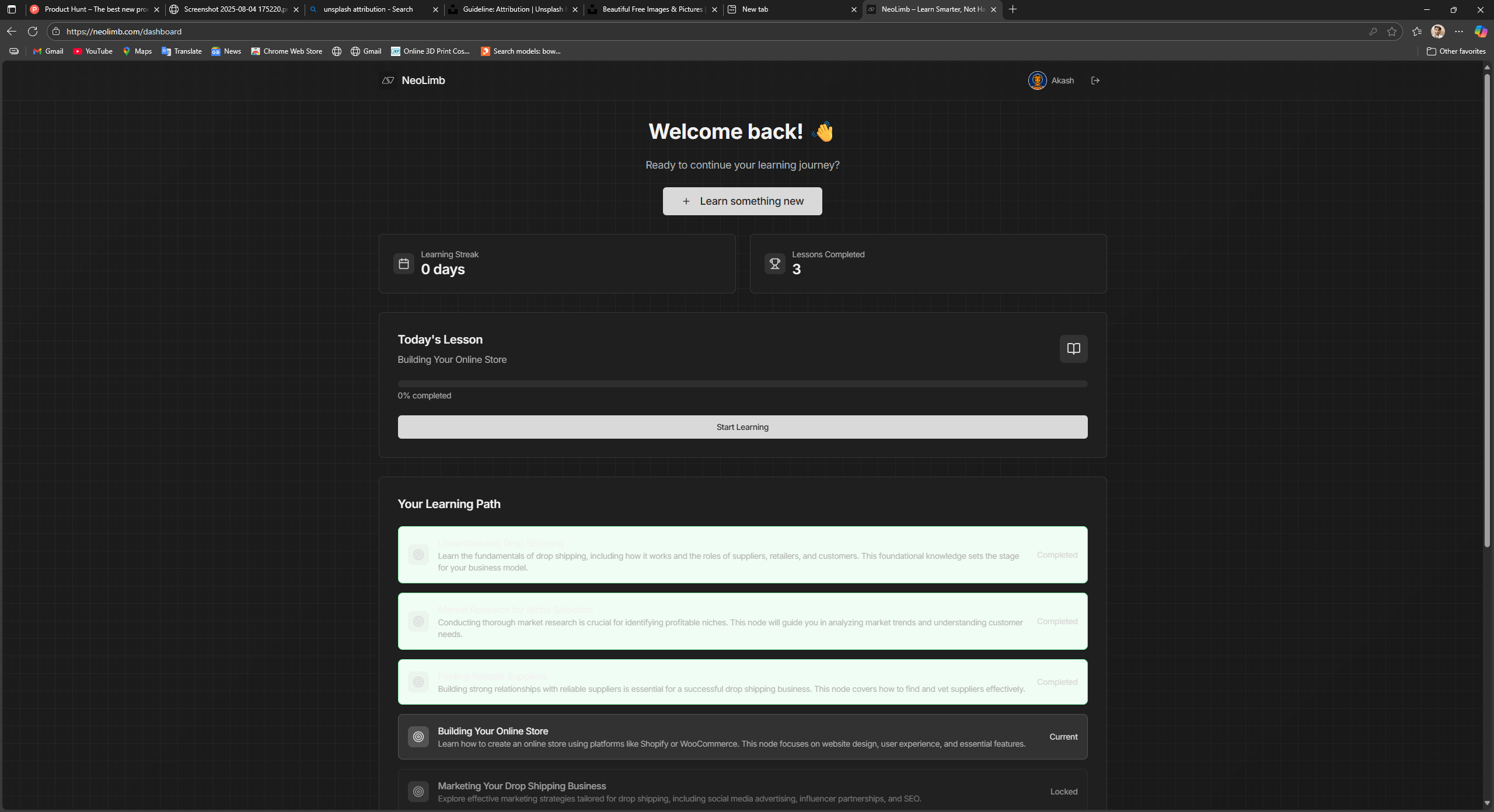Image resolution: width=1494 pixels, height=812 pixels.
Task: Click the NeoLimb logo
Action: (387, 80)
